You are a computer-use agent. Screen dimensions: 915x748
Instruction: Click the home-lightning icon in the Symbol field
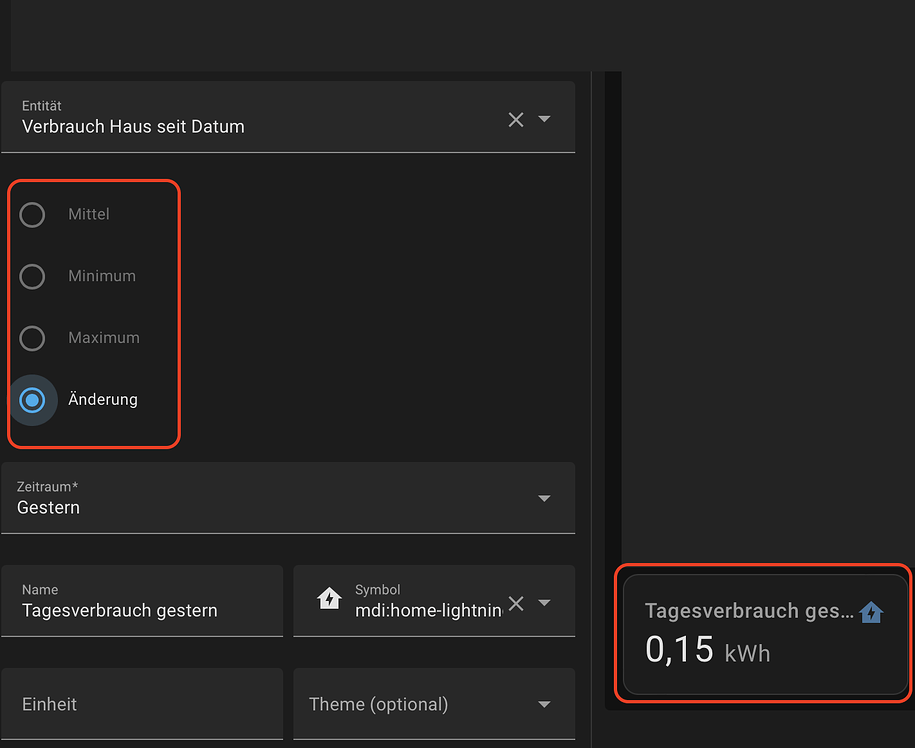click(330, 597)
